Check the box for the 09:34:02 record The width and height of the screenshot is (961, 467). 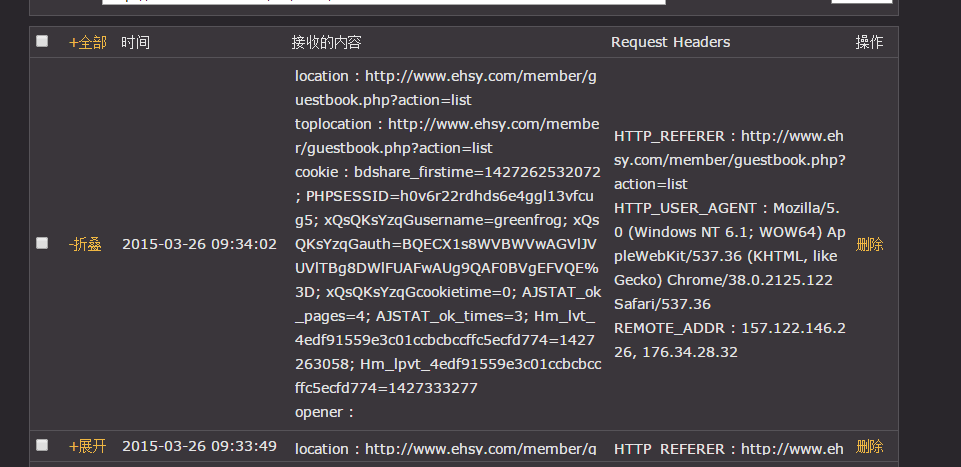tap(42, 243)
